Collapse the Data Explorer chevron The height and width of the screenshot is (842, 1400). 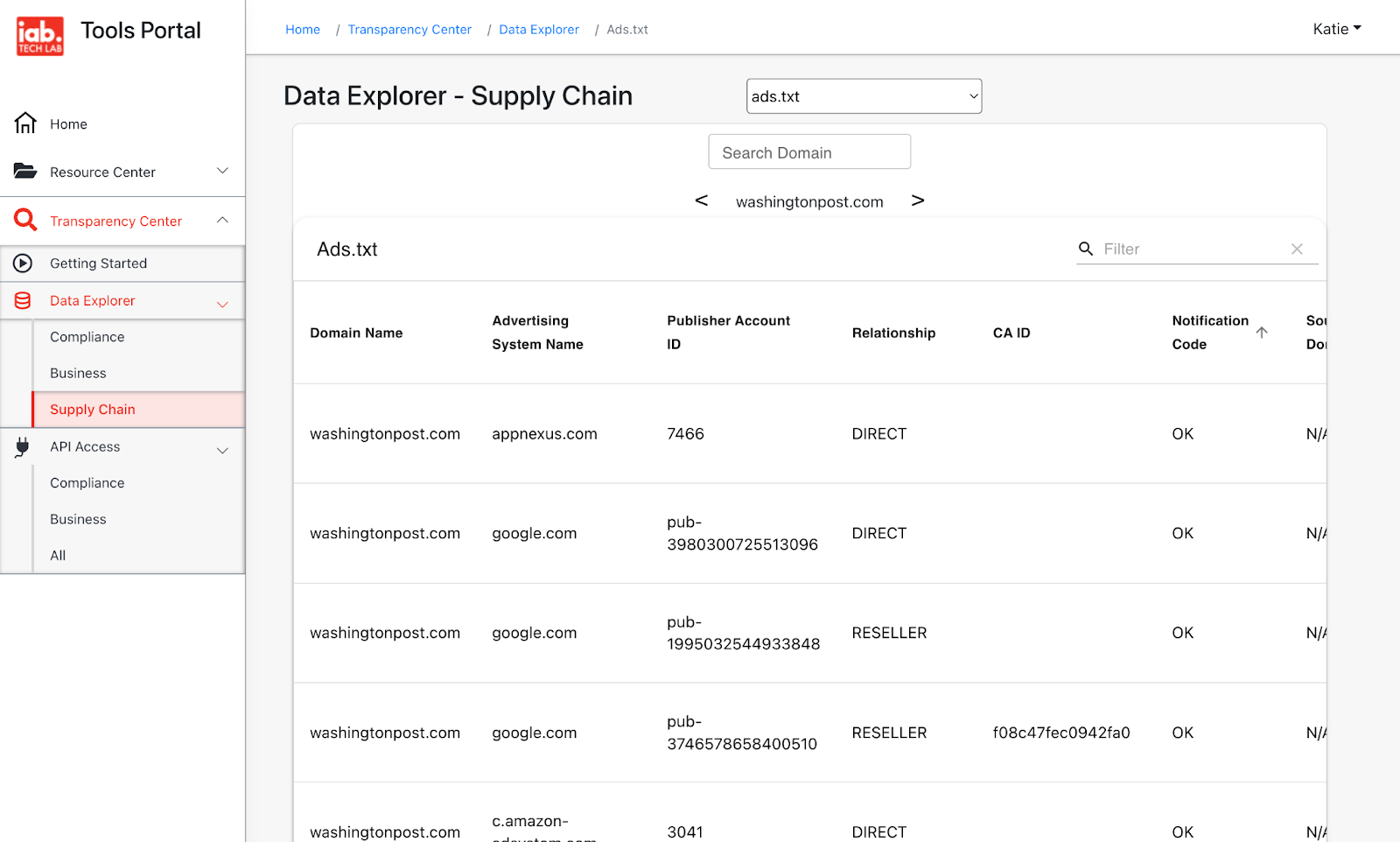pyautogui.click(x=222, y=305)
